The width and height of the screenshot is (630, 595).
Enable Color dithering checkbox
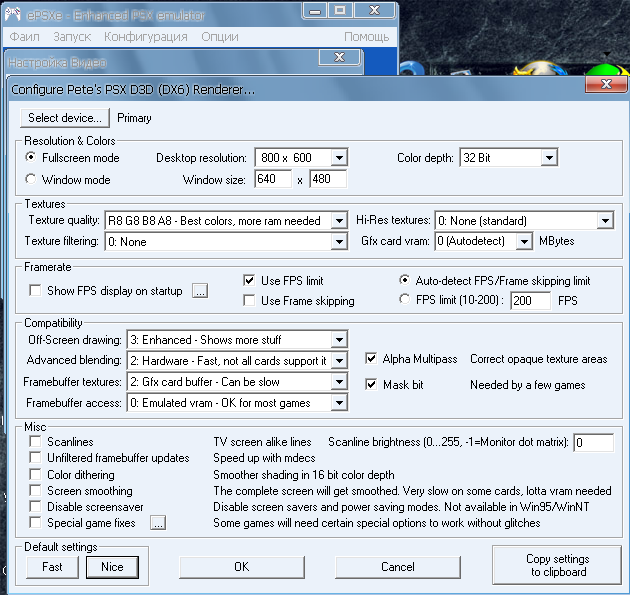pyautogui.click(x=35, y=474)
